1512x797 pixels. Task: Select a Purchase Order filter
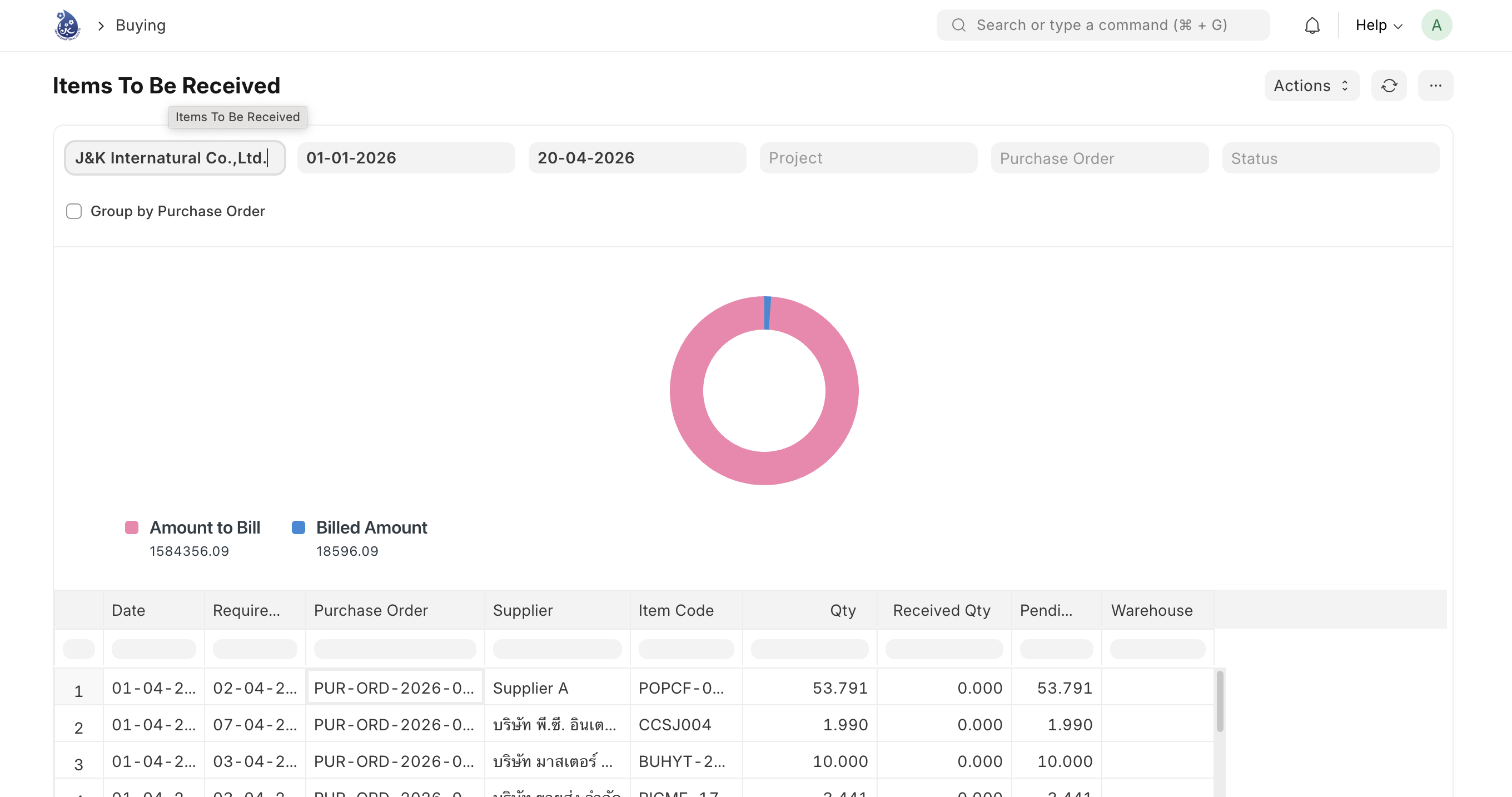[1100, 158]
